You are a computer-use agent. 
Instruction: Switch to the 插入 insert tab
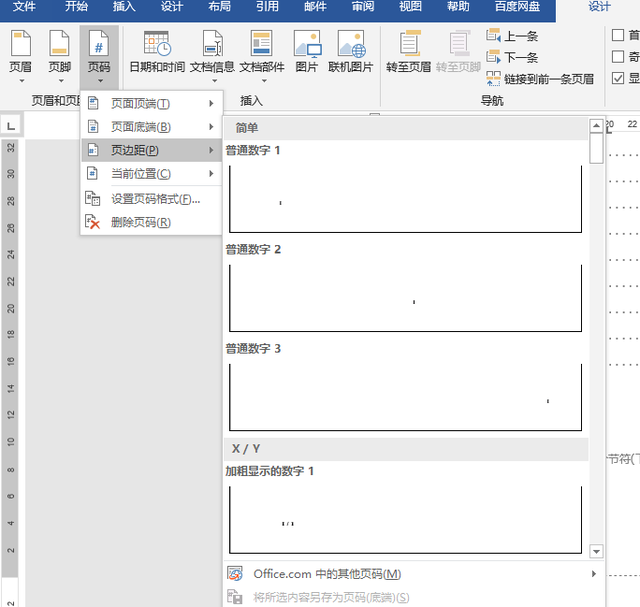(124, 7)
